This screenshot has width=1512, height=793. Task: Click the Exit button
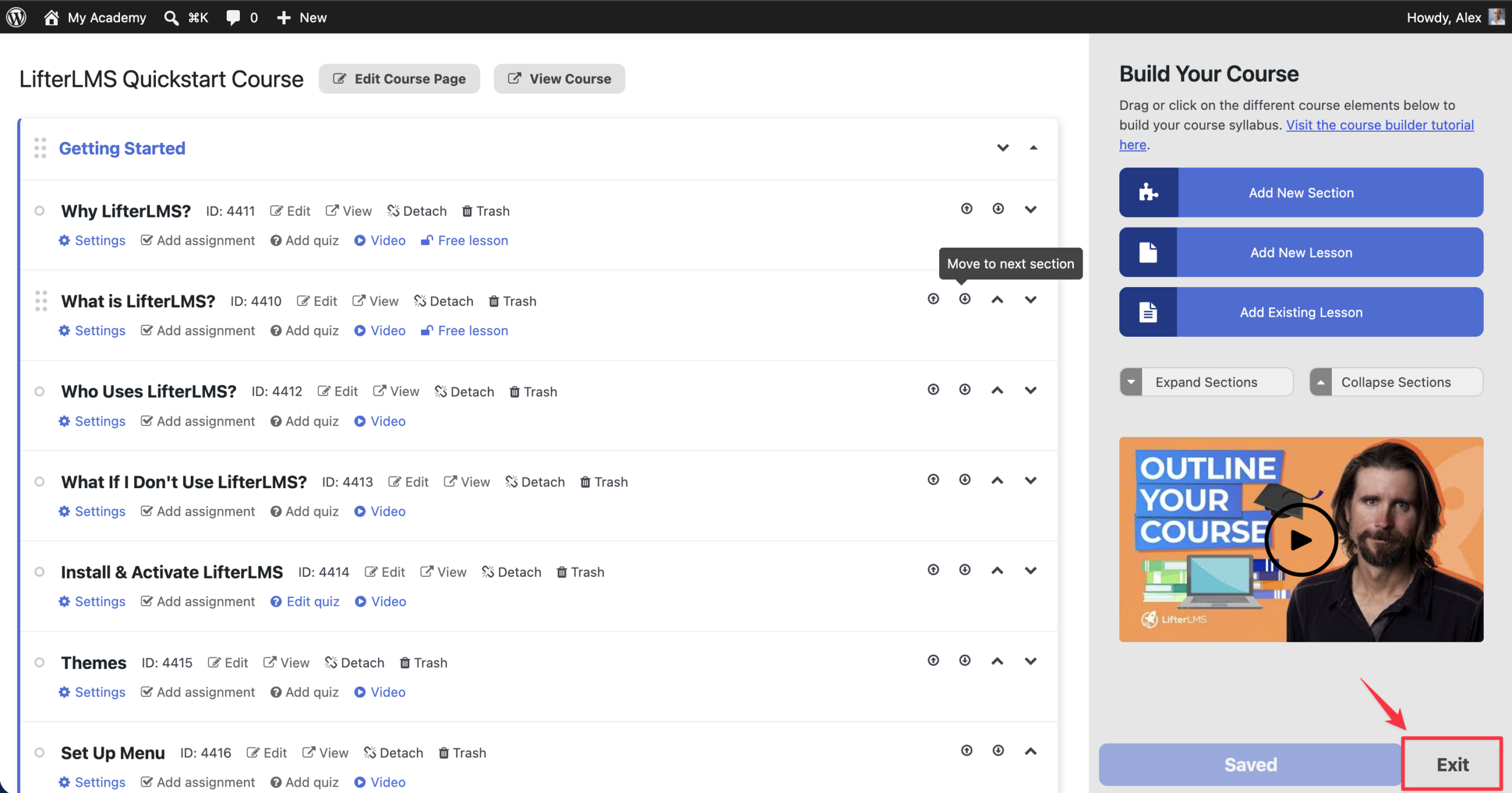click(1452, 765)
